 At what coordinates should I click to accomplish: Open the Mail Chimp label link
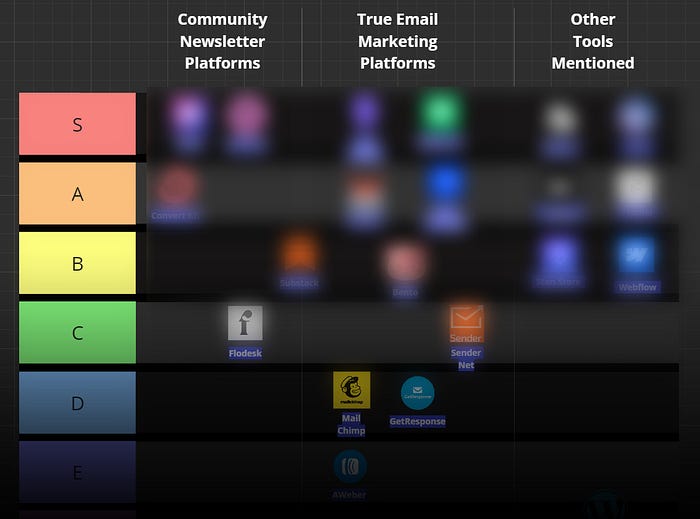pos(351,424)
